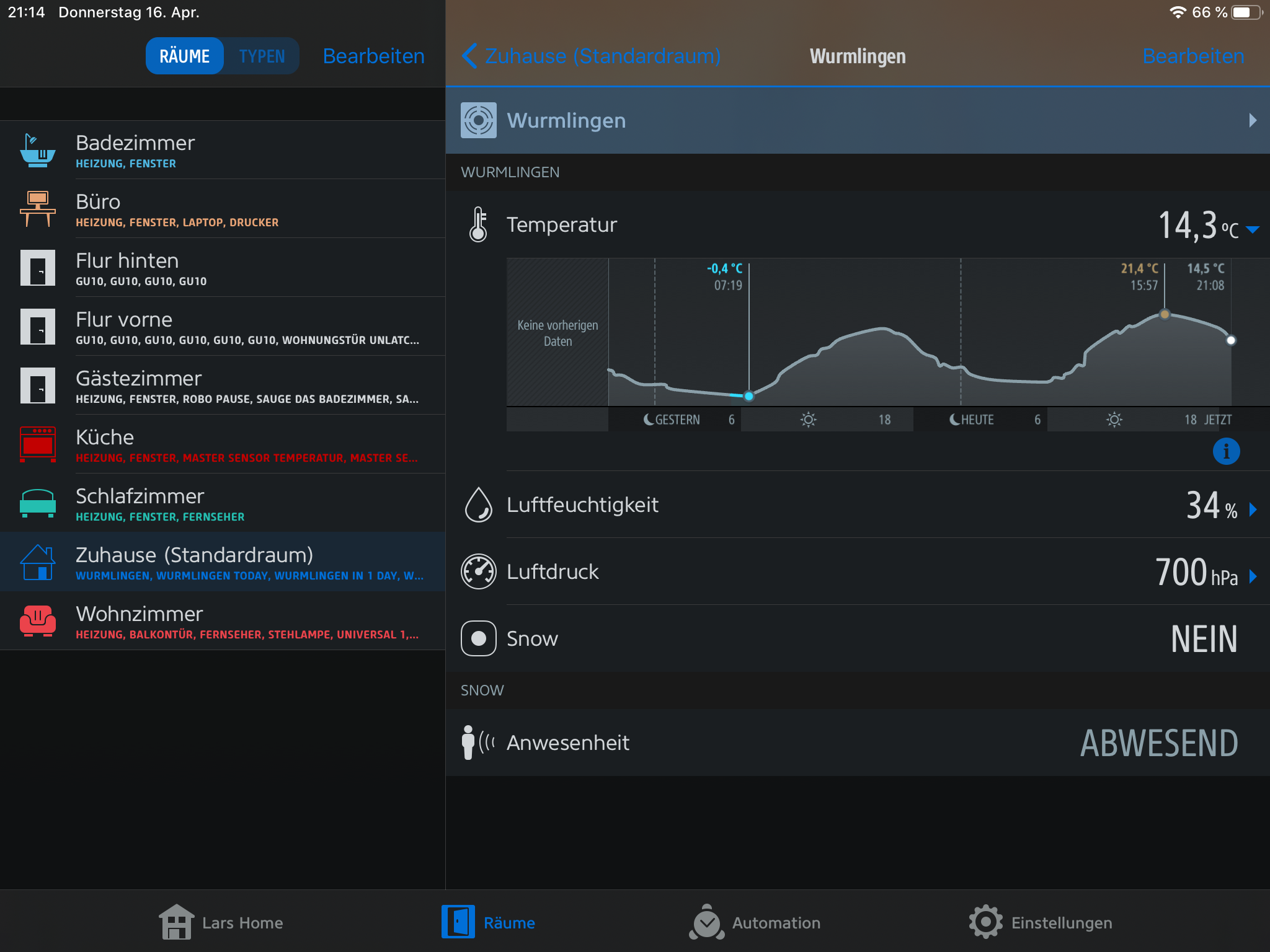The width and height of the screenshot is (1270, 952).
Task: Tap the 21,4 °C maximum point on the chart
Action: (x=1165, y=314)
